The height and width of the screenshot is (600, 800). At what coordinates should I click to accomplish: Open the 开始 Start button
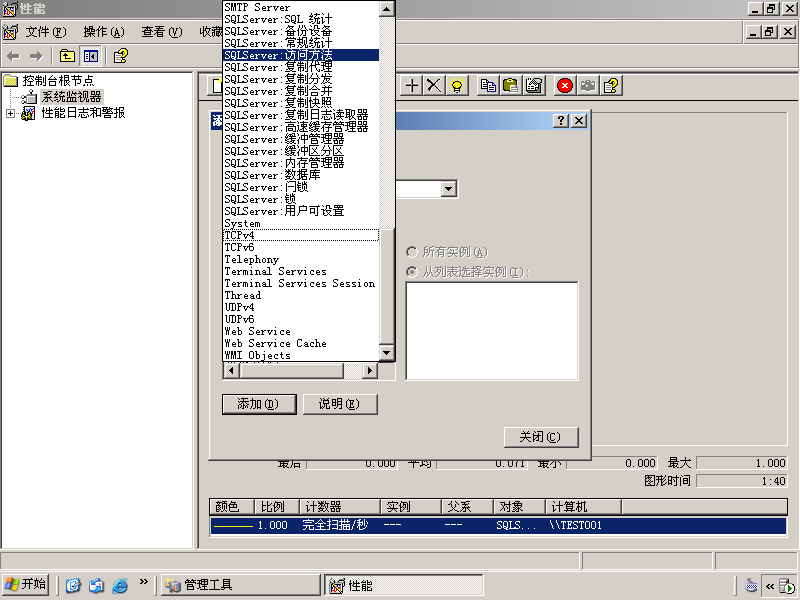[x=26, y=585]
